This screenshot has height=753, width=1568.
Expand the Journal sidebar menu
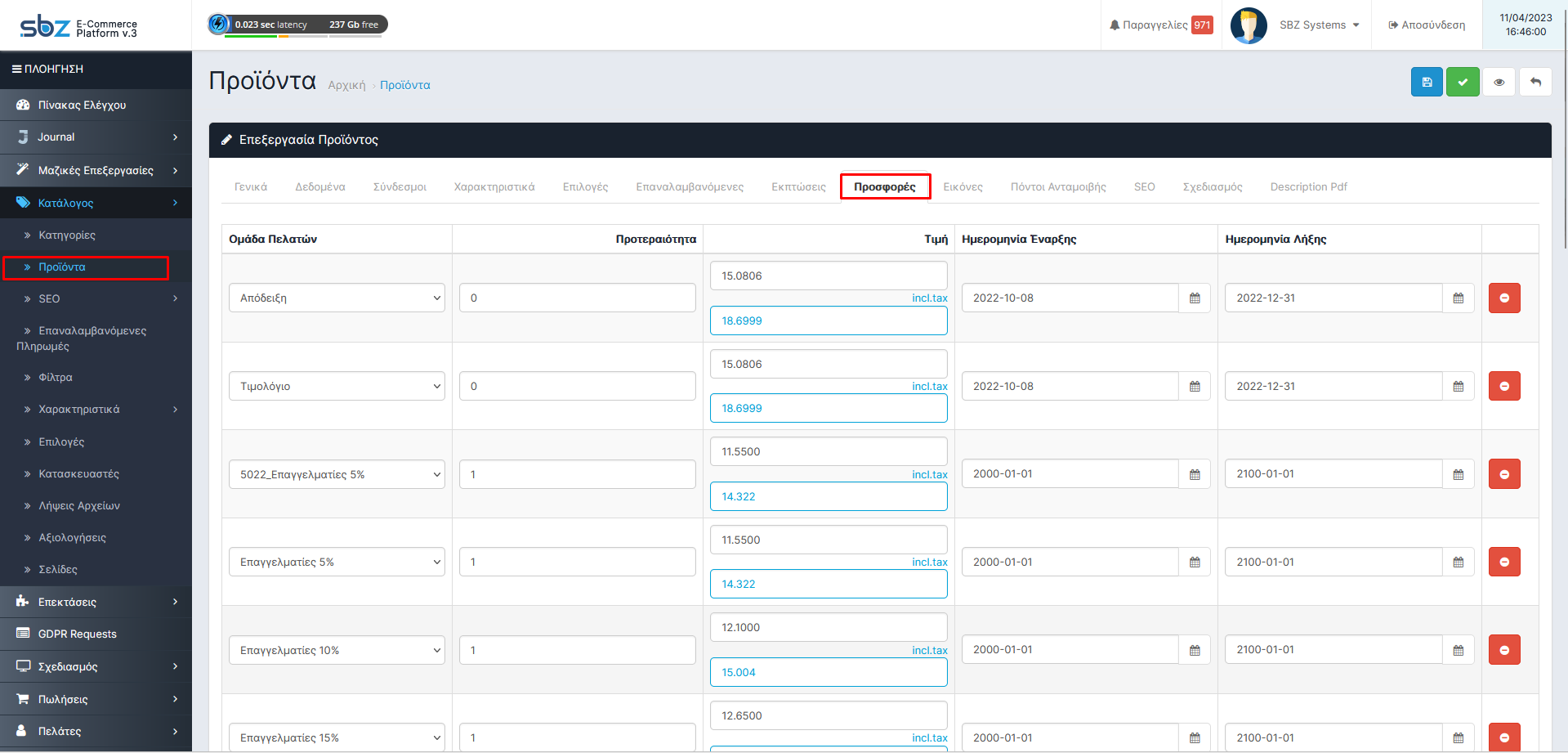click(x=96, y=137)
